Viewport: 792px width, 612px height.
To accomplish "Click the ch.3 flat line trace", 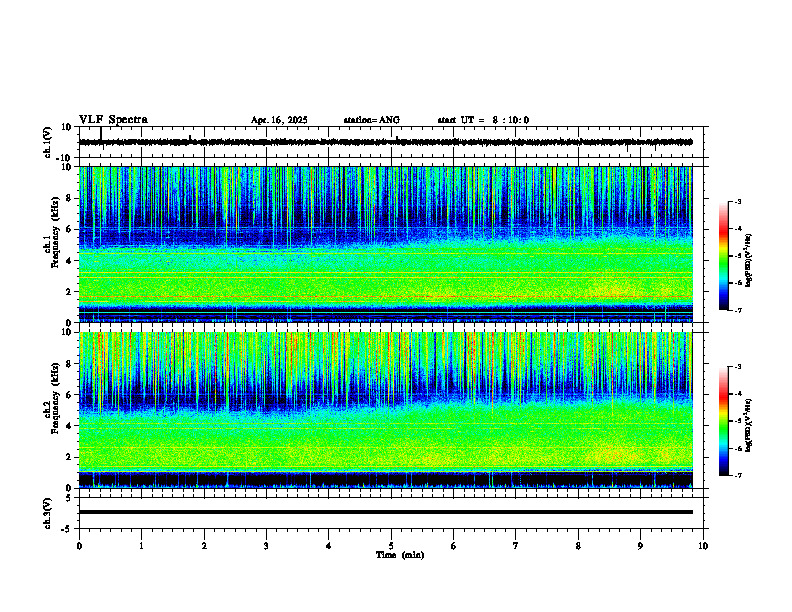I will pyautogui.click(x=386, y=512).
